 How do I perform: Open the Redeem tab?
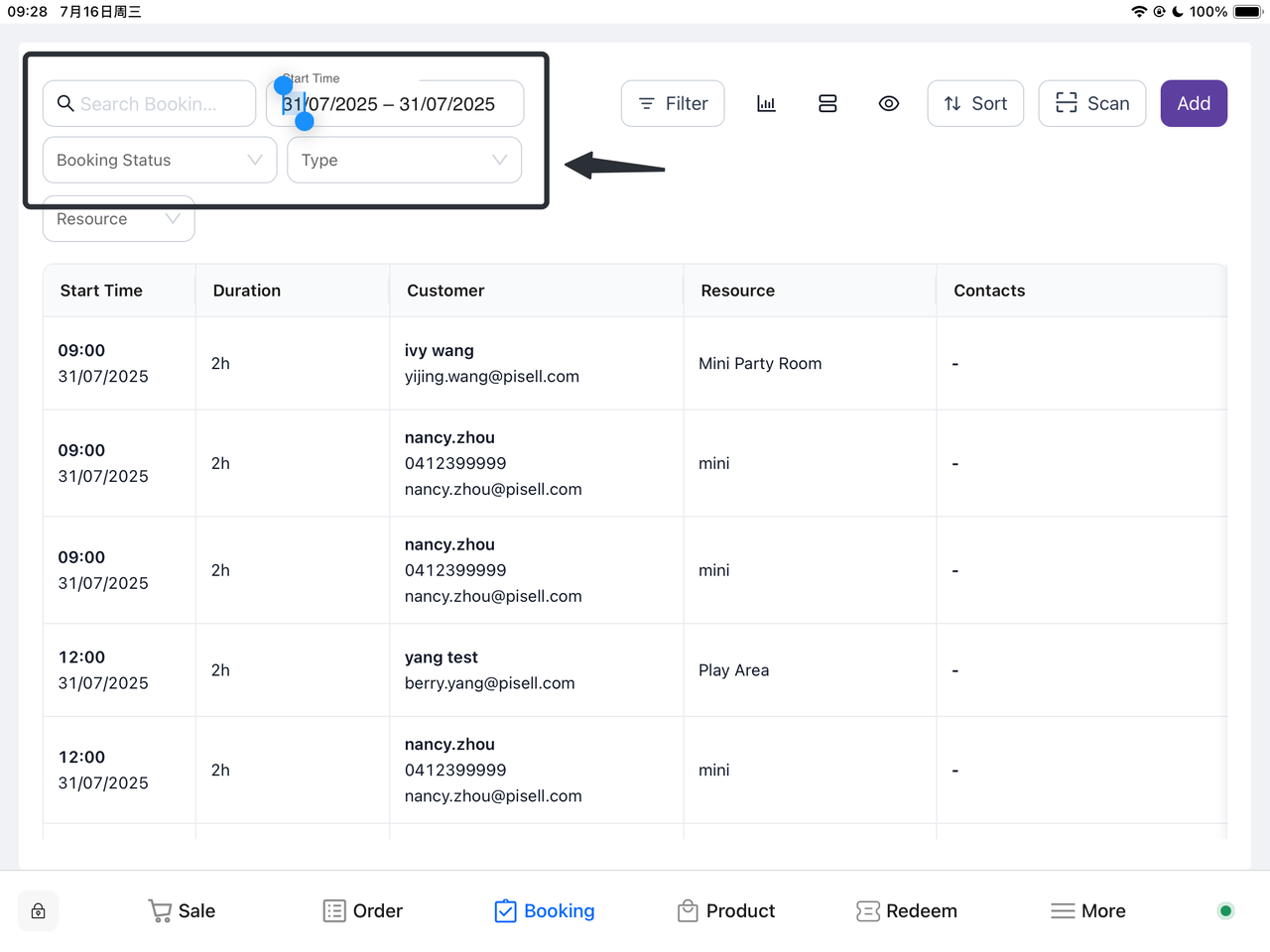[907, 911]
